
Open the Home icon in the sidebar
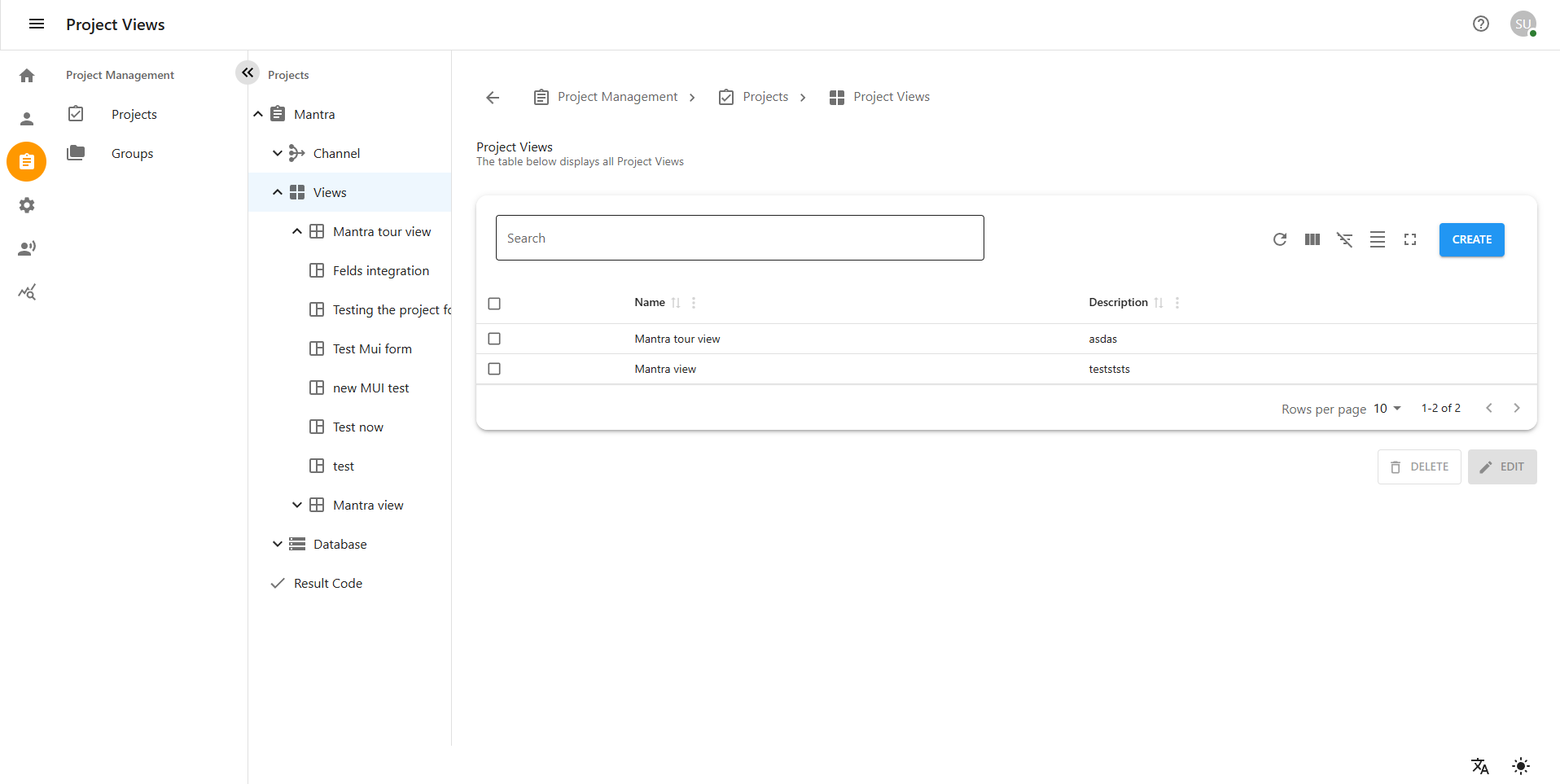pos(27,75)
